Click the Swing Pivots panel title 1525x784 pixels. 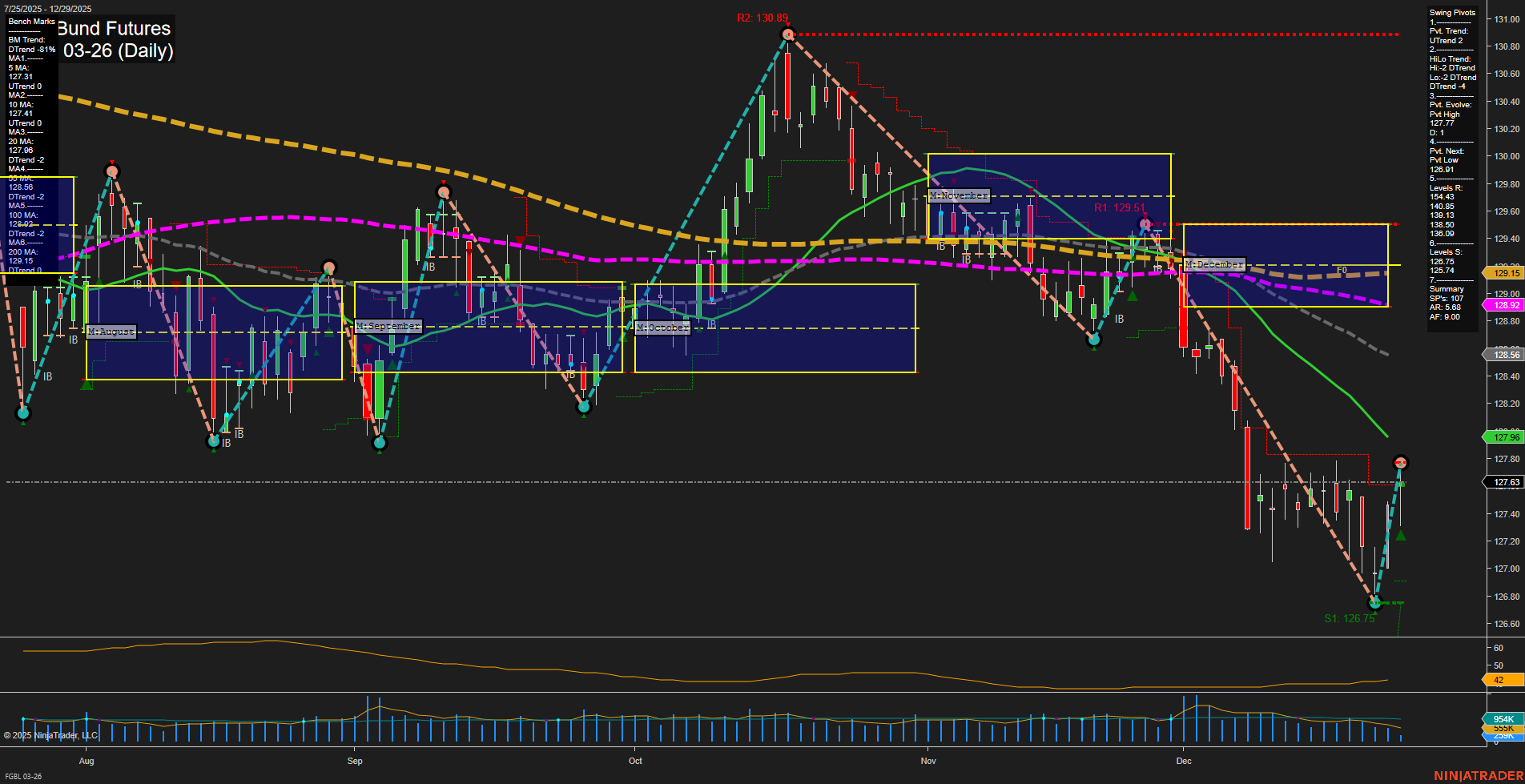pyautogui.click(x=1451, y=12)
